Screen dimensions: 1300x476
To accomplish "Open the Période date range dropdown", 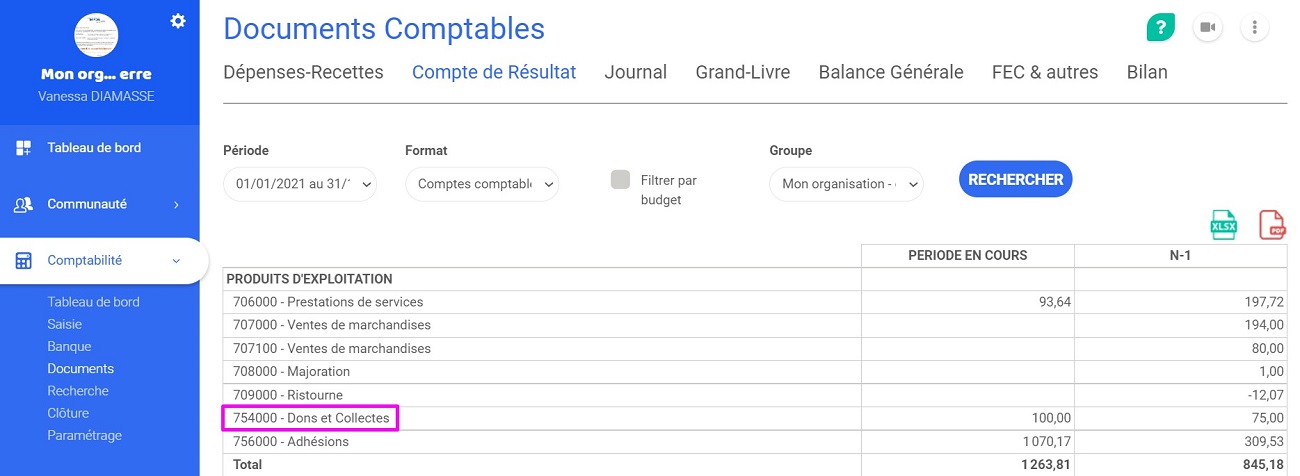I will click(x=300, y=184).
